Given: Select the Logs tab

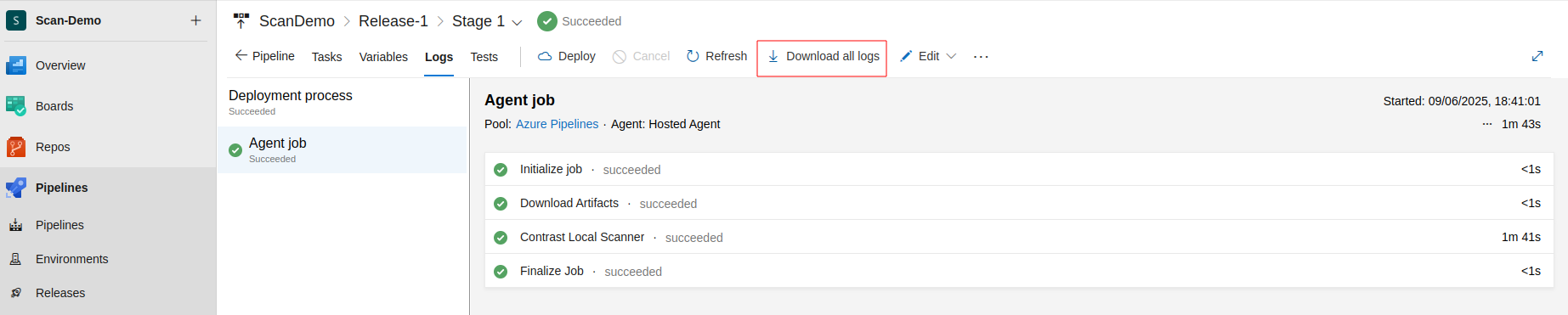Looking at the screenshot, I should click(439, 57).
